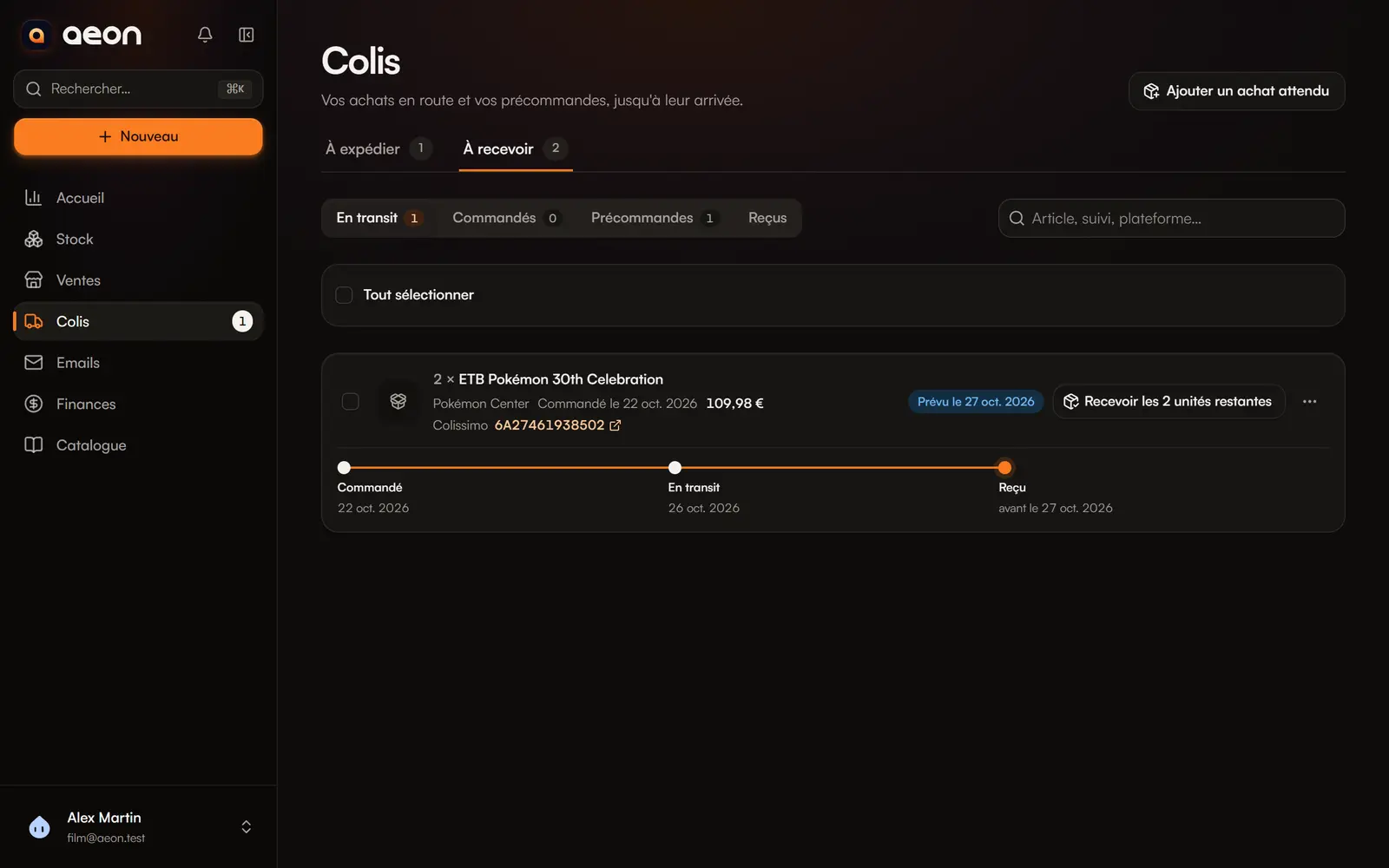Image resolution: width=1389 pixels, height=868 pixels.
Task: Go to Stock section
Action: pyautogui.click(x=138, y=239)
